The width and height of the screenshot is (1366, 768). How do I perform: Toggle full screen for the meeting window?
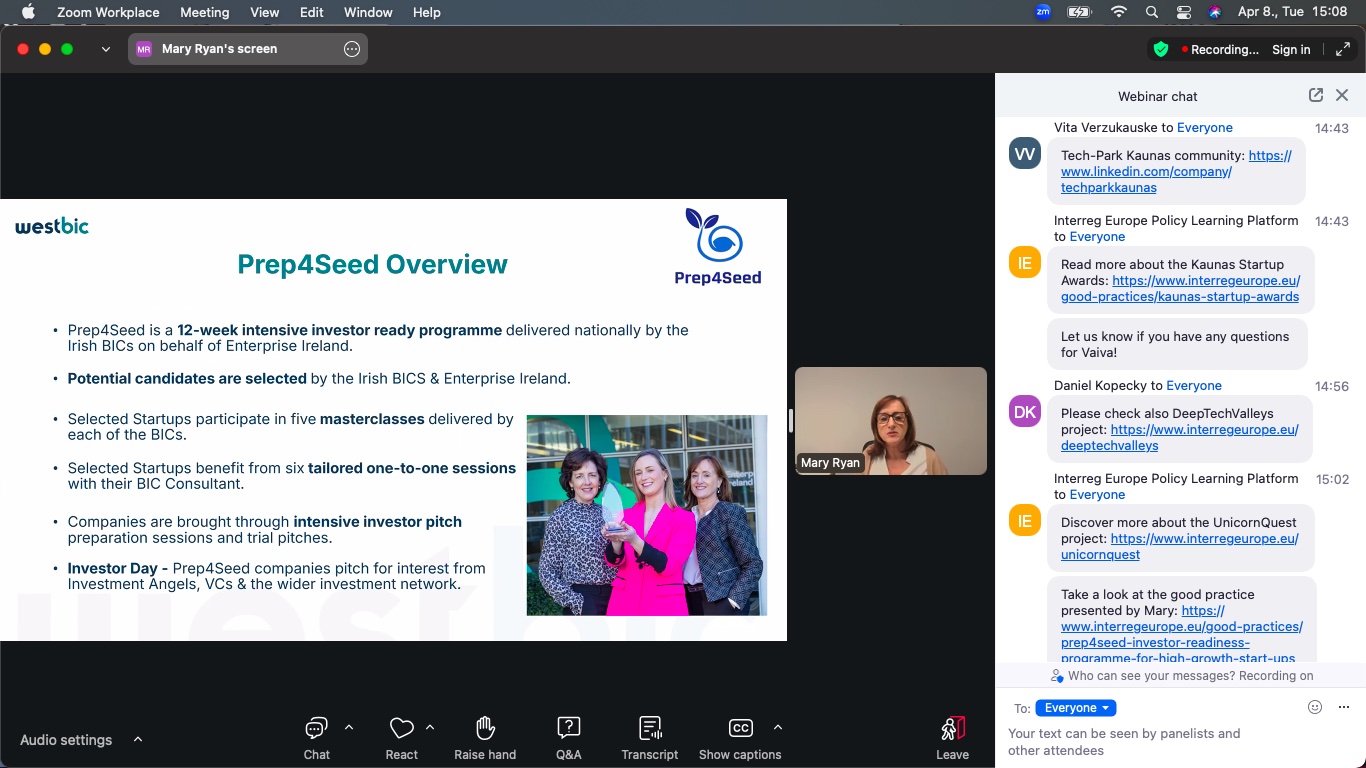pyautogui.click(x=1343, y=49)
